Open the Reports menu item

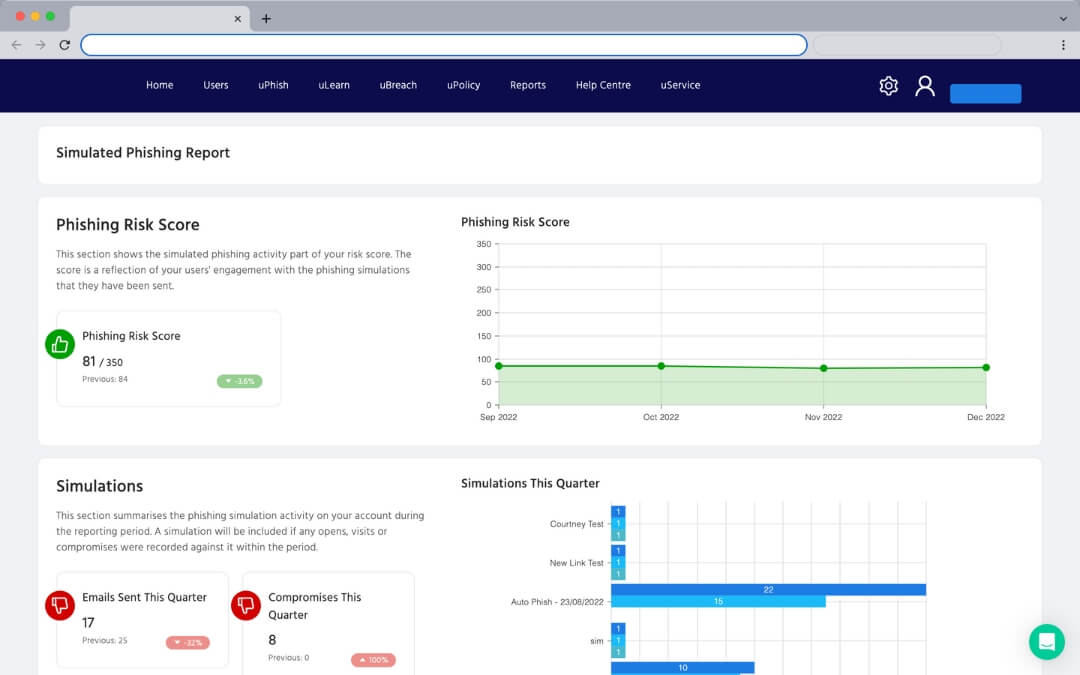point(528,85)
